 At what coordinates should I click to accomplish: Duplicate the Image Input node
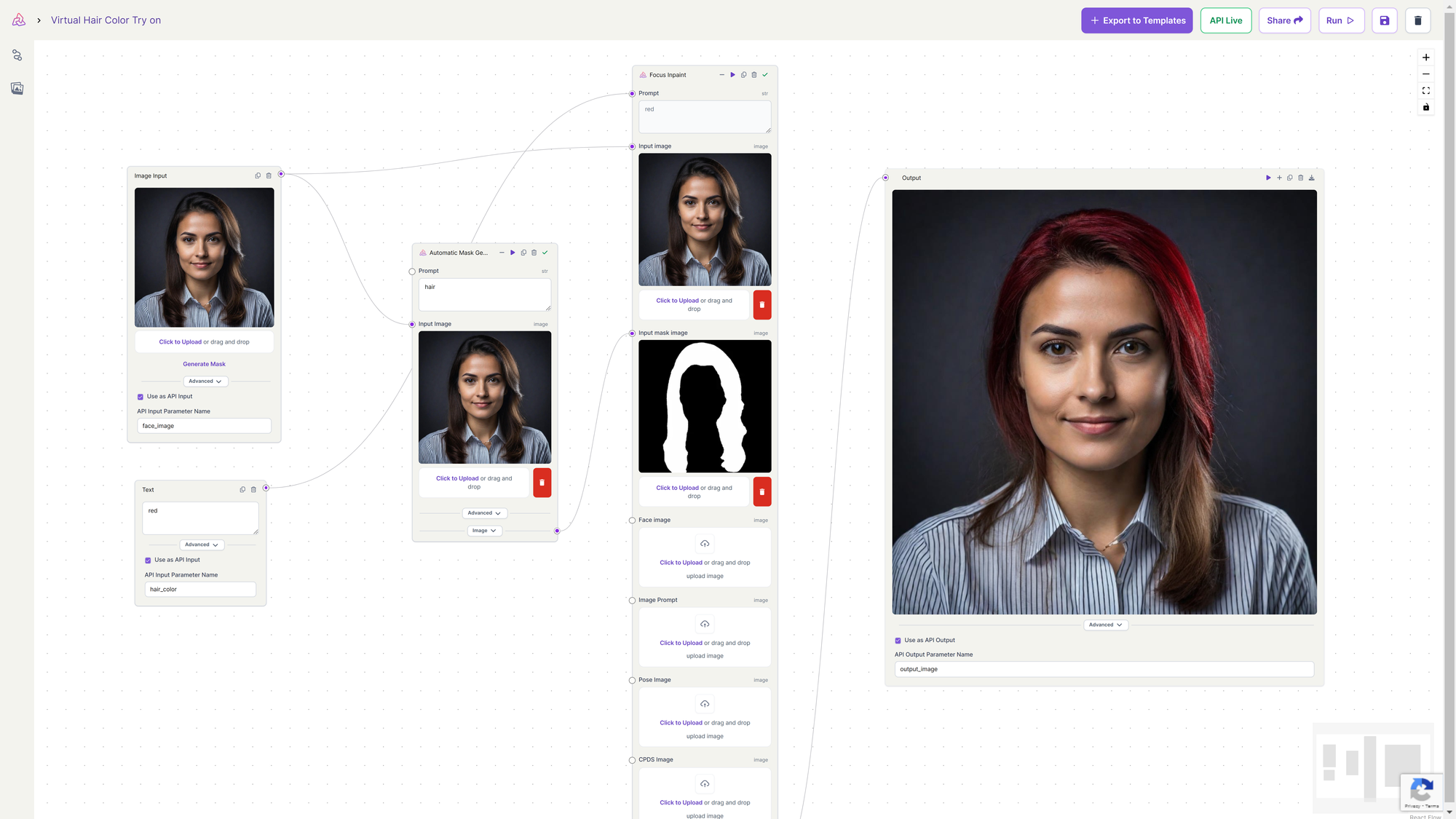(258, 175)
